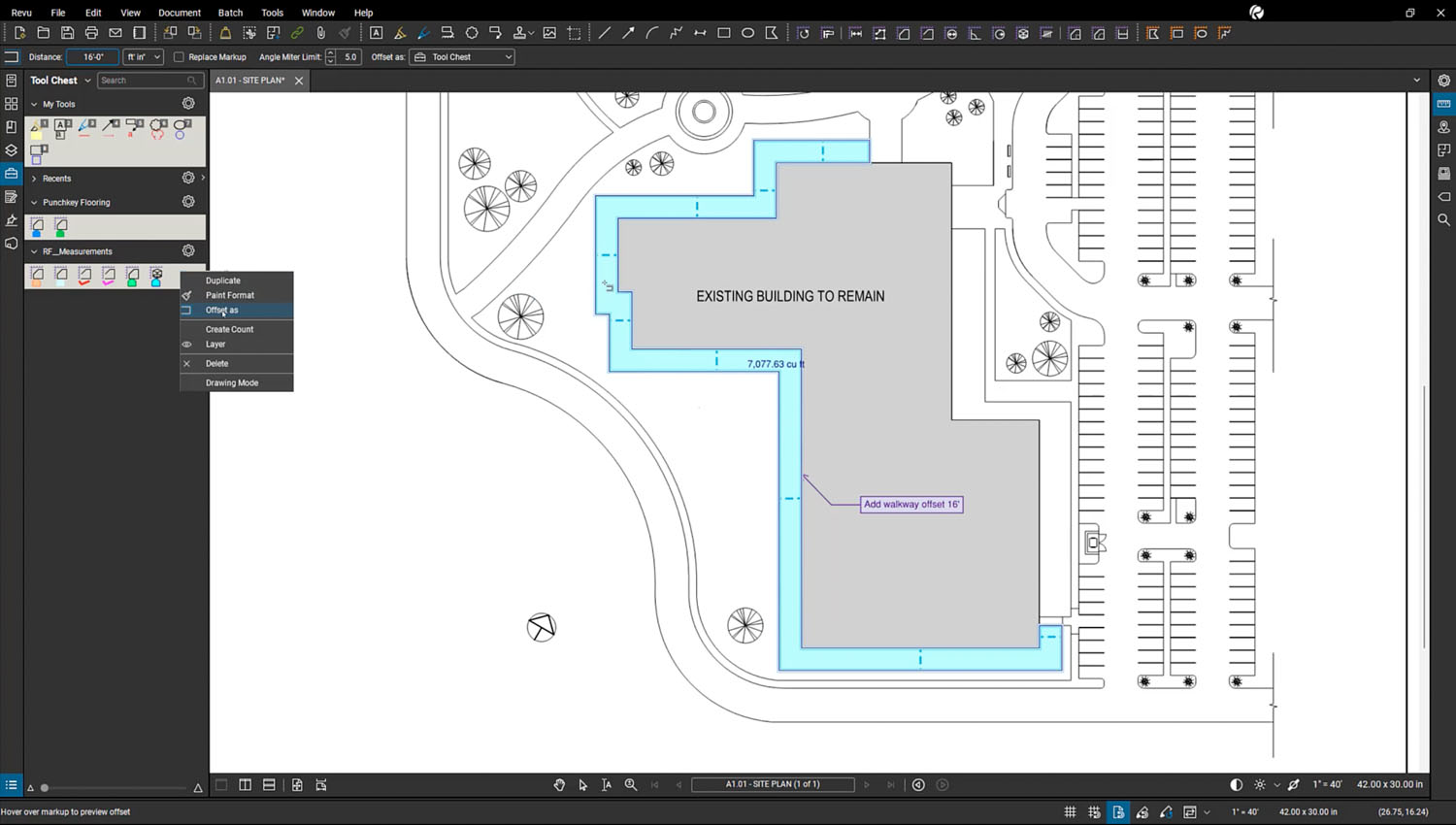The height and width of the screenshot is (825, 1456).
Task: Close the A1.01 - SITE PLAN tab
Action: 299,81
